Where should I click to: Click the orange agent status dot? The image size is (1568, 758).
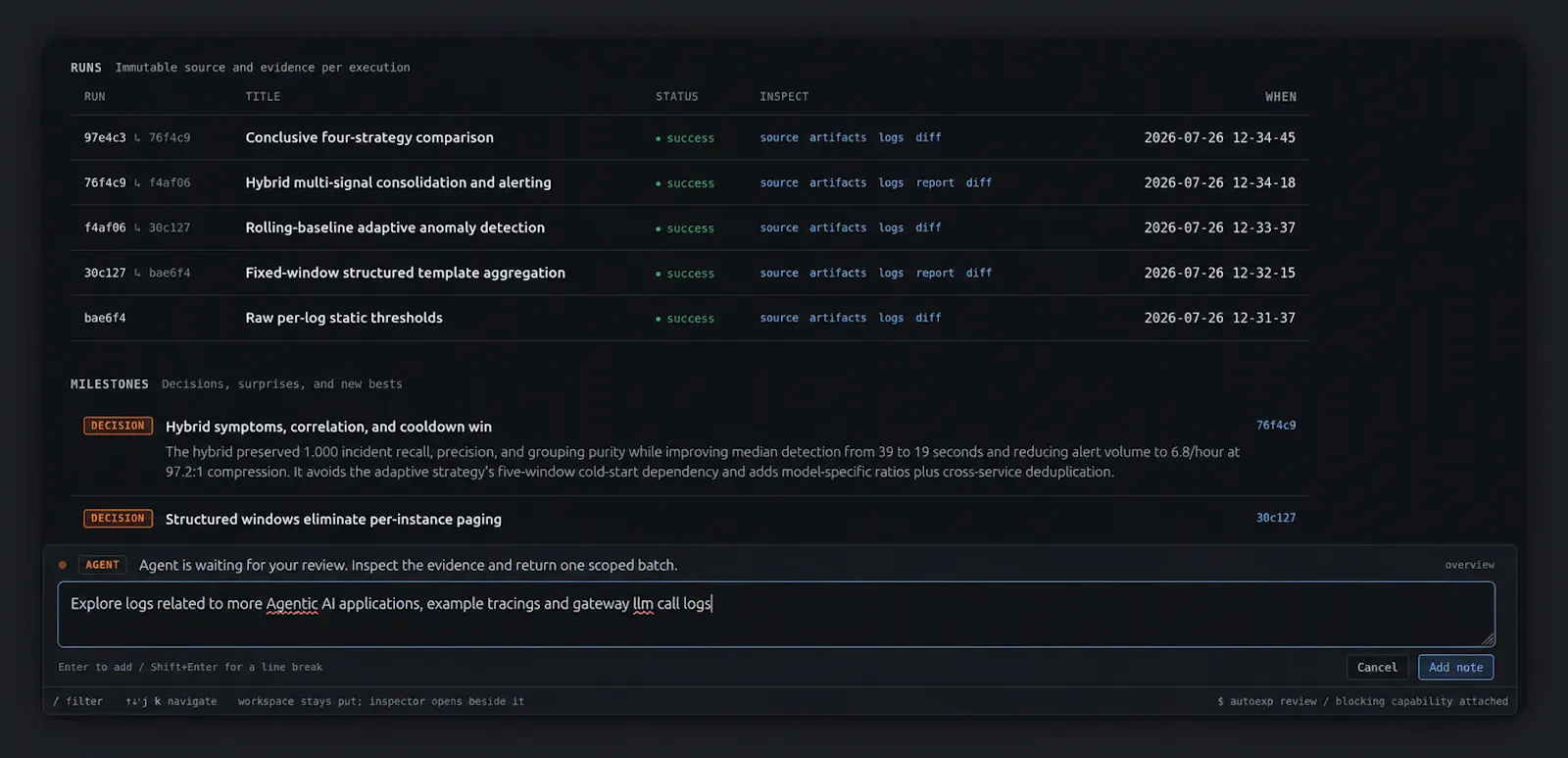63,565
